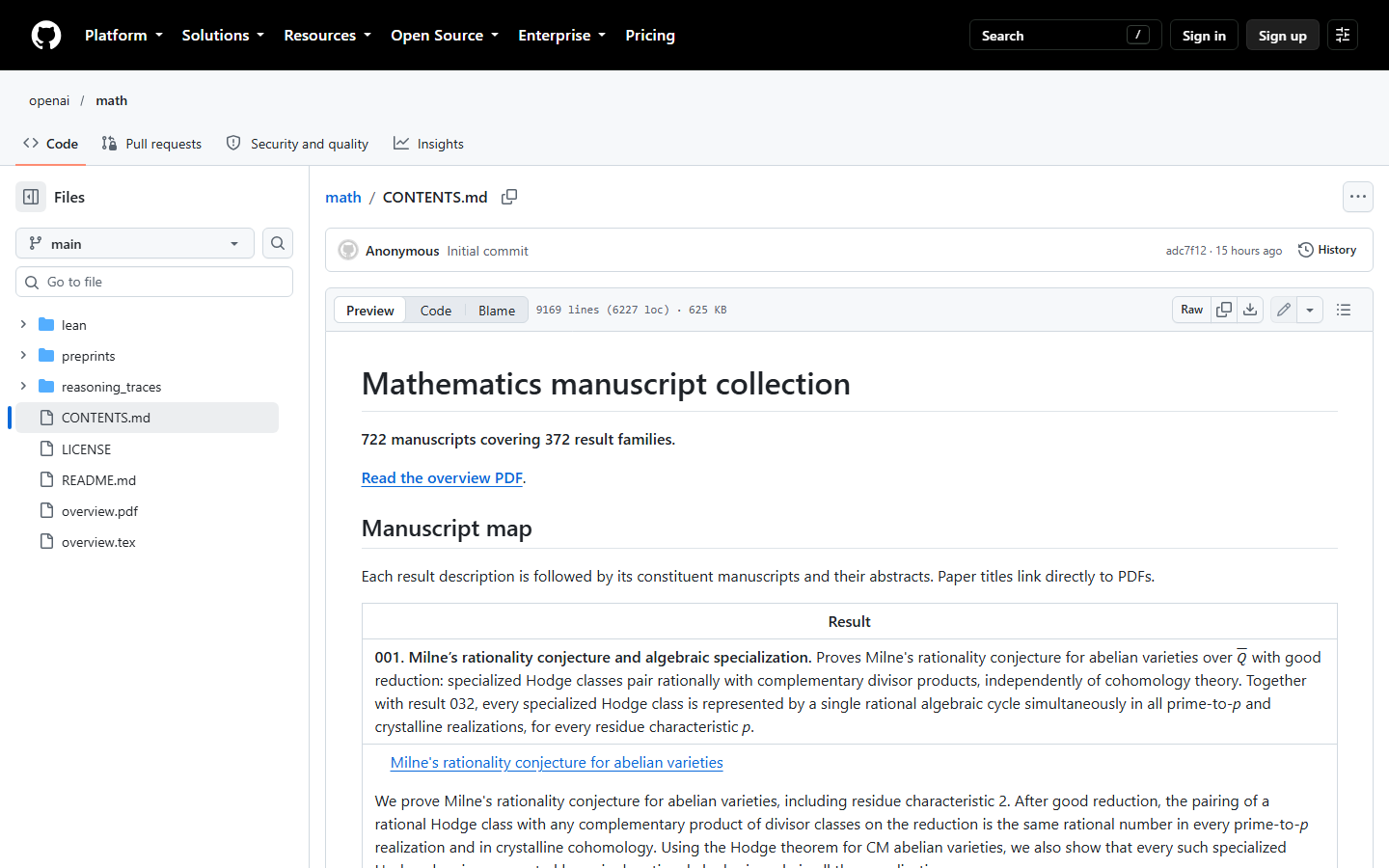Follow the Read the overview PDF link

(x=442, y=478)
